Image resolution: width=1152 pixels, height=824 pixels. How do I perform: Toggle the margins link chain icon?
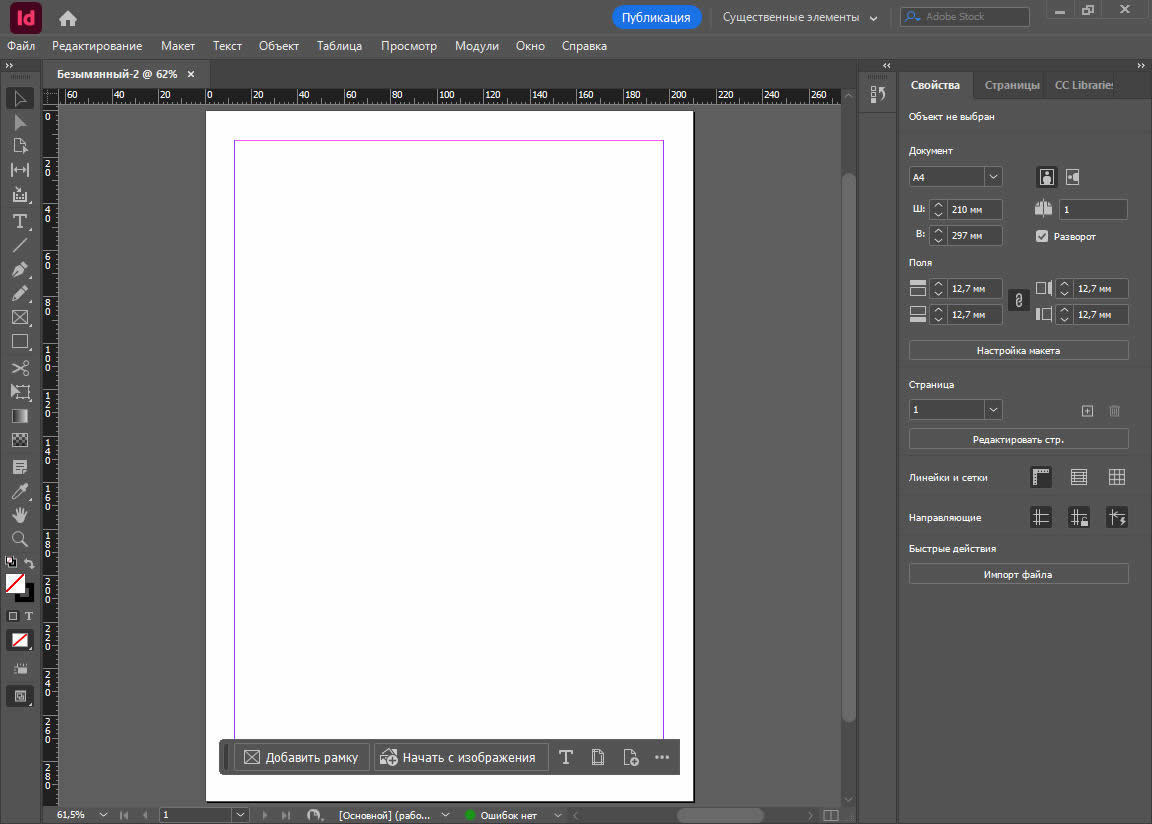[x=1018, y=300]
